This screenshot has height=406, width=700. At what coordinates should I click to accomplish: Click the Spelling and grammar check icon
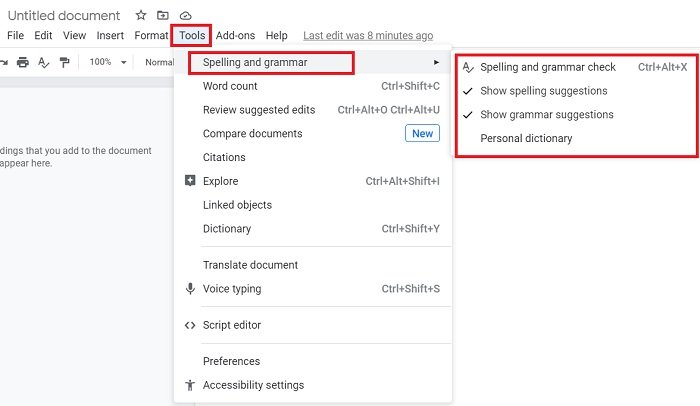pos(467,67)
